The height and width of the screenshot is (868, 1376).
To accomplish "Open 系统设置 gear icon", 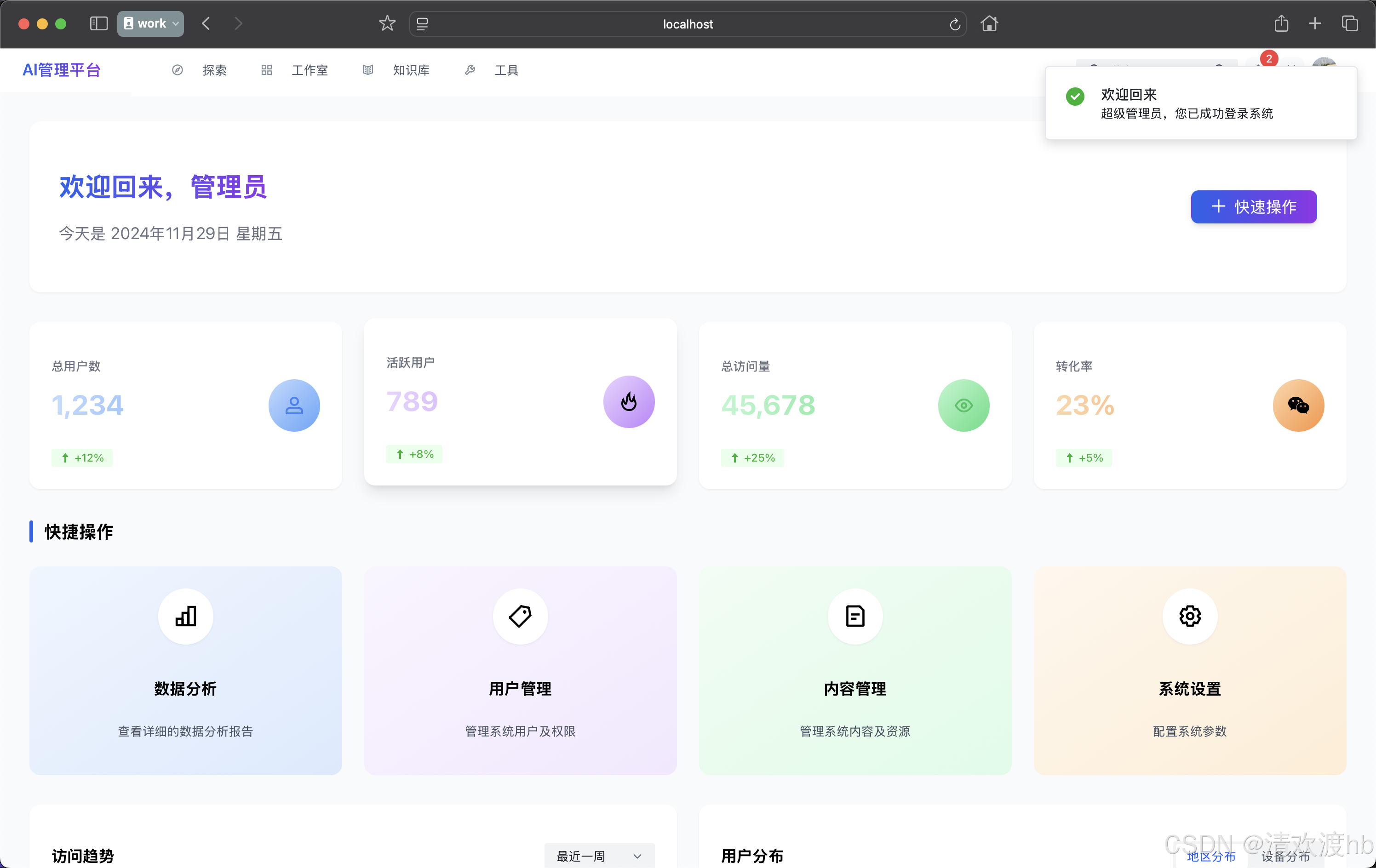I will tap(1190, 616).
